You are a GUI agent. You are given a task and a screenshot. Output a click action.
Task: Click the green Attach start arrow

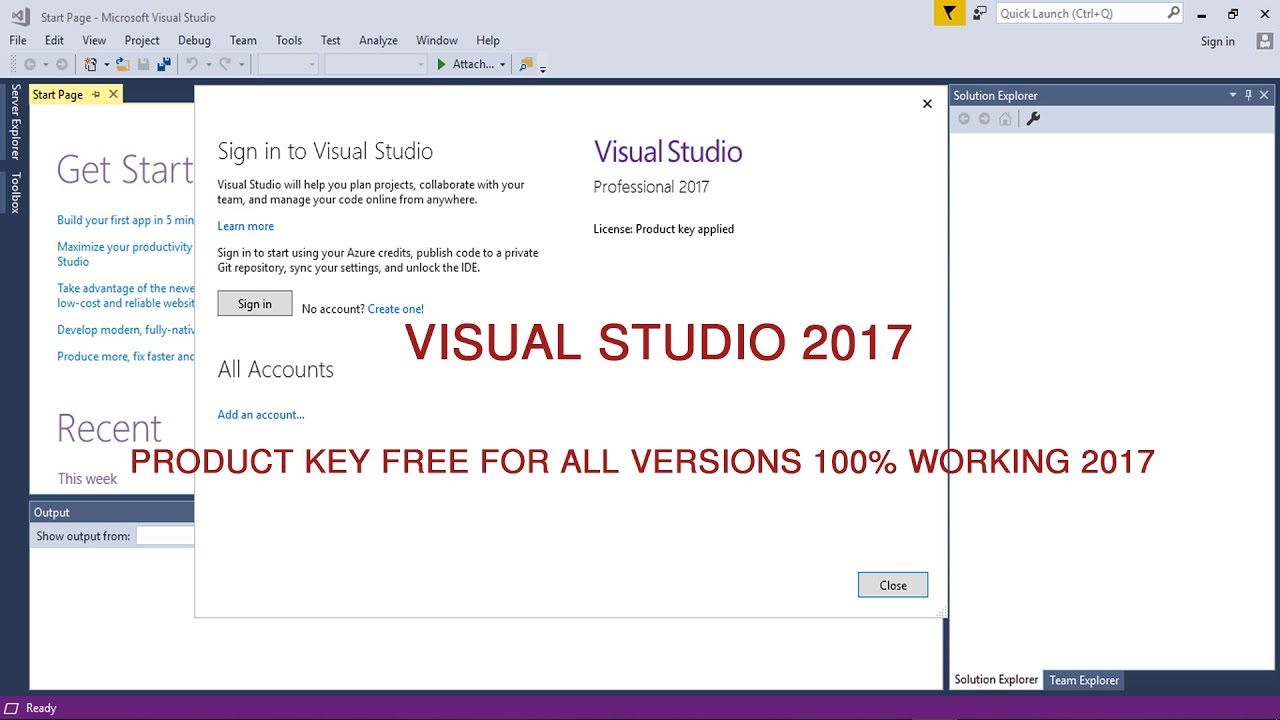(441, 64)
